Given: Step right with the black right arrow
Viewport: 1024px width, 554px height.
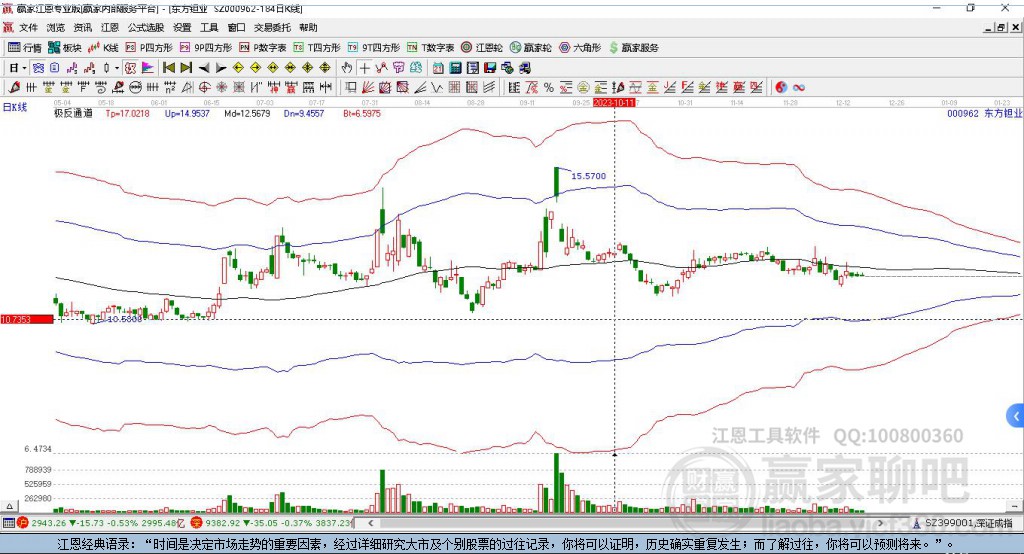Looking at the screenshot, I should pyautogui.click(x=221, y=68).
